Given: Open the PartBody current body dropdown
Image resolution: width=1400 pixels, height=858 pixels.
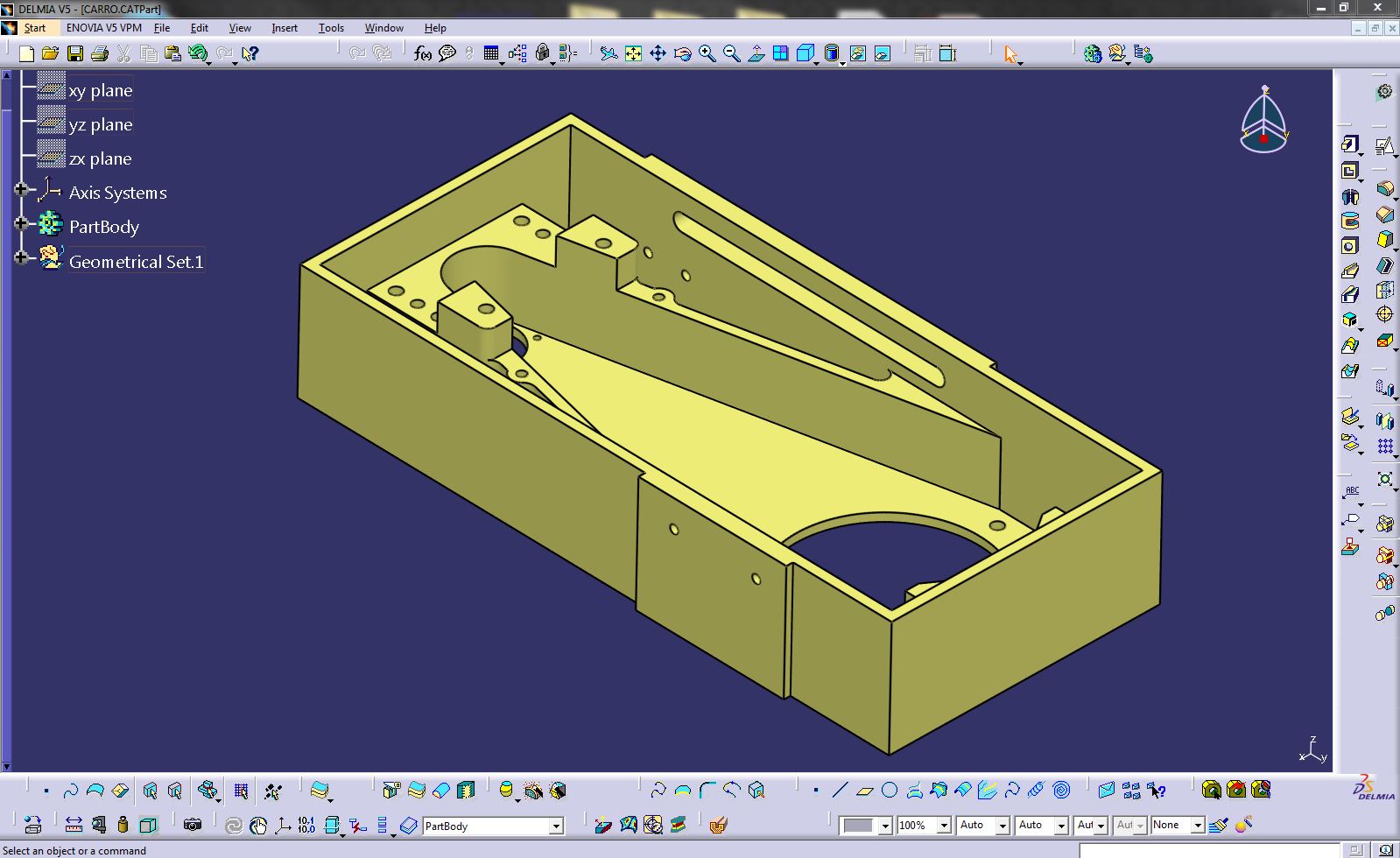Looking at the screenshot, I should (x=555, y=826).
